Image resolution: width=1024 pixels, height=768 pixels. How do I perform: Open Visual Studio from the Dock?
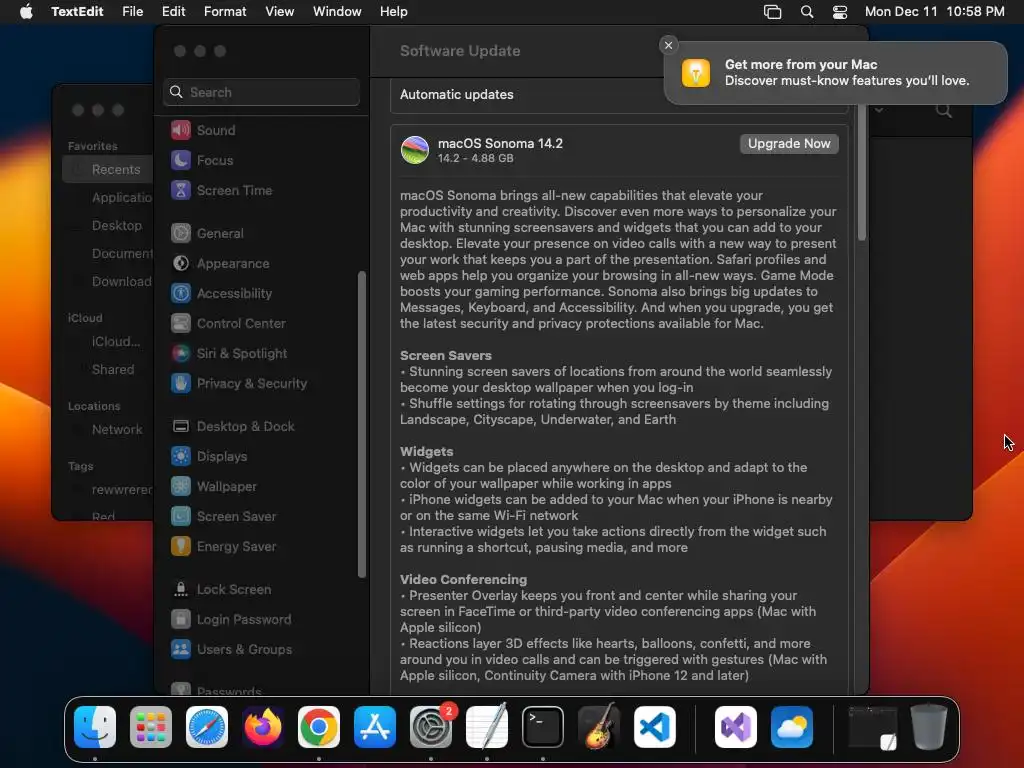point(736,727)
